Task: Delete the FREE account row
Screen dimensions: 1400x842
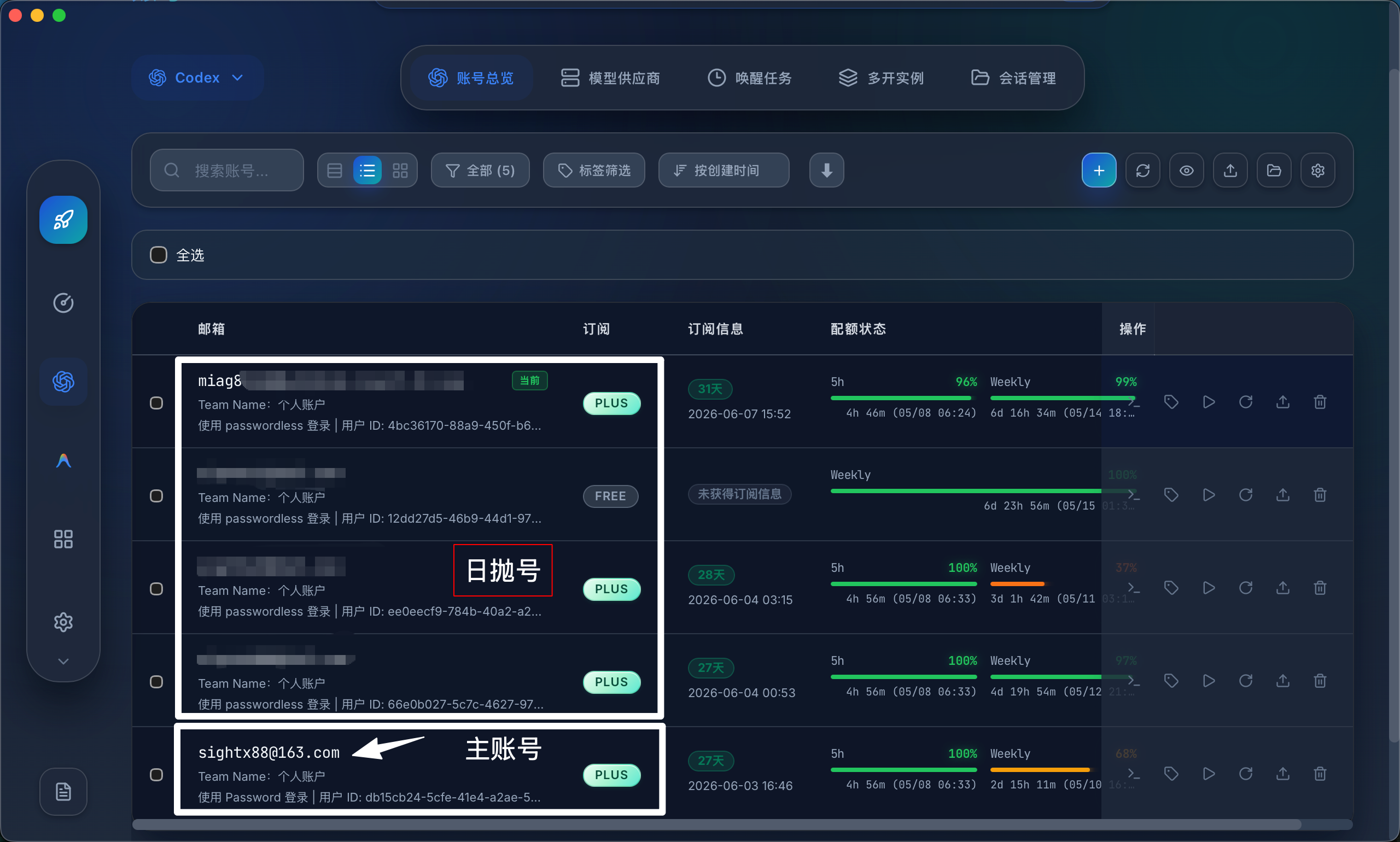Action: pos(1320,495)
